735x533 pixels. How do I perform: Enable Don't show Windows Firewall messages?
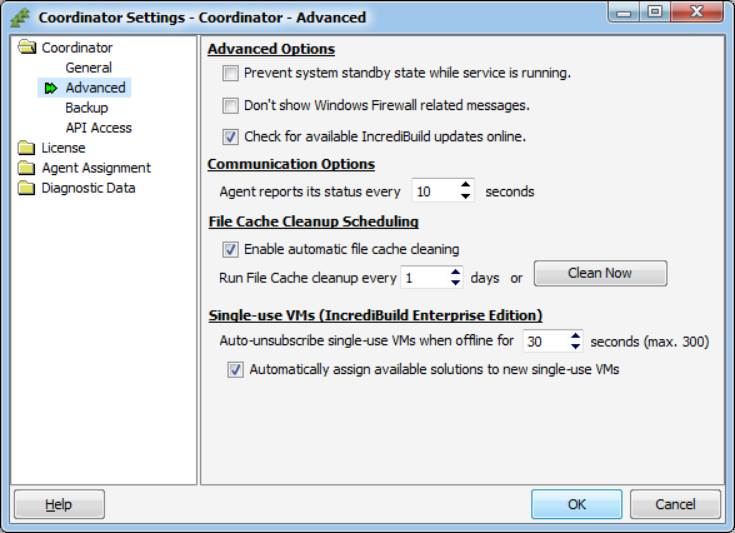231,105
